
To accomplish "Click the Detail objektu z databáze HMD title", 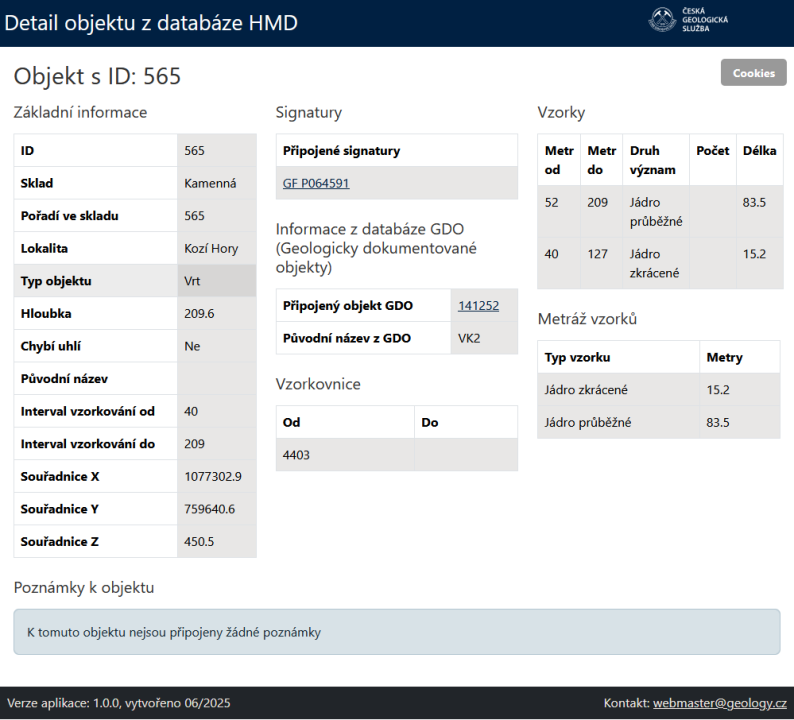I will (x=152, y=22).
